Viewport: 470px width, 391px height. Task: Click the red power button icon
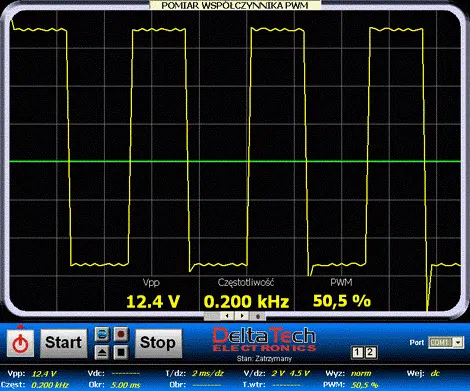click(20, 343)
